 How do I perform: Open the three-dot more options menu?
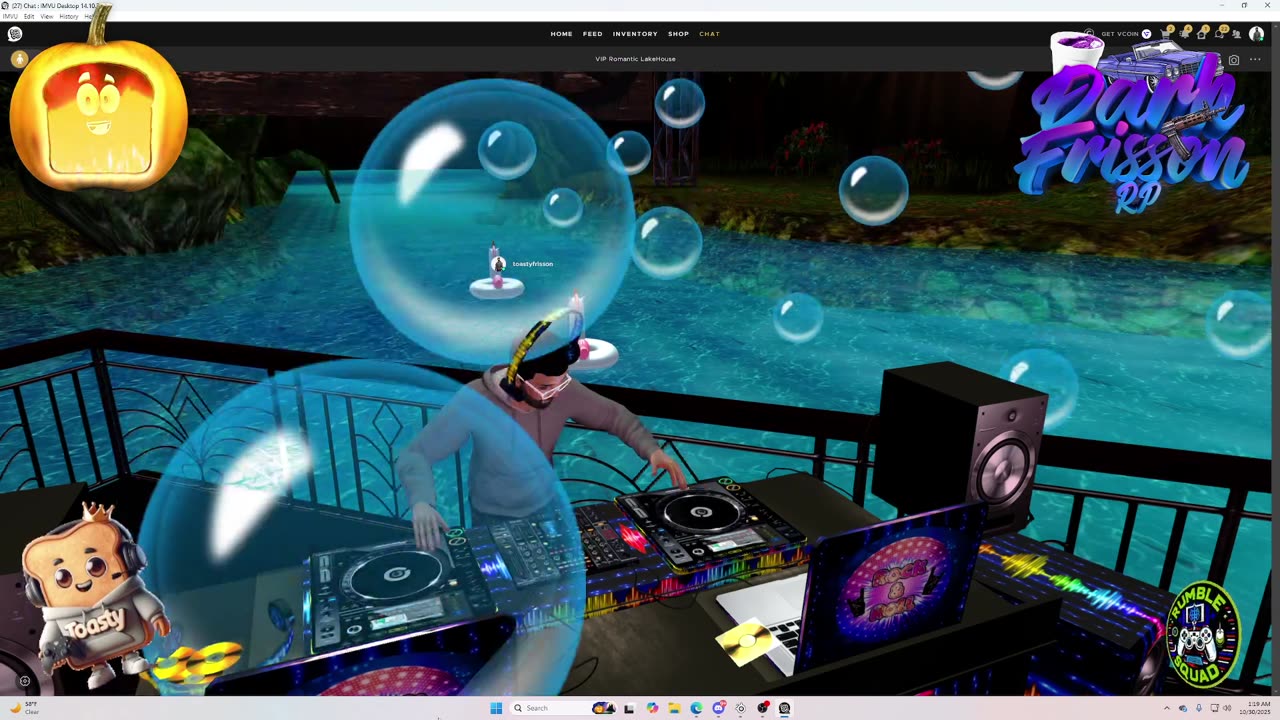pyautogui.click(x=1255, y=60)
